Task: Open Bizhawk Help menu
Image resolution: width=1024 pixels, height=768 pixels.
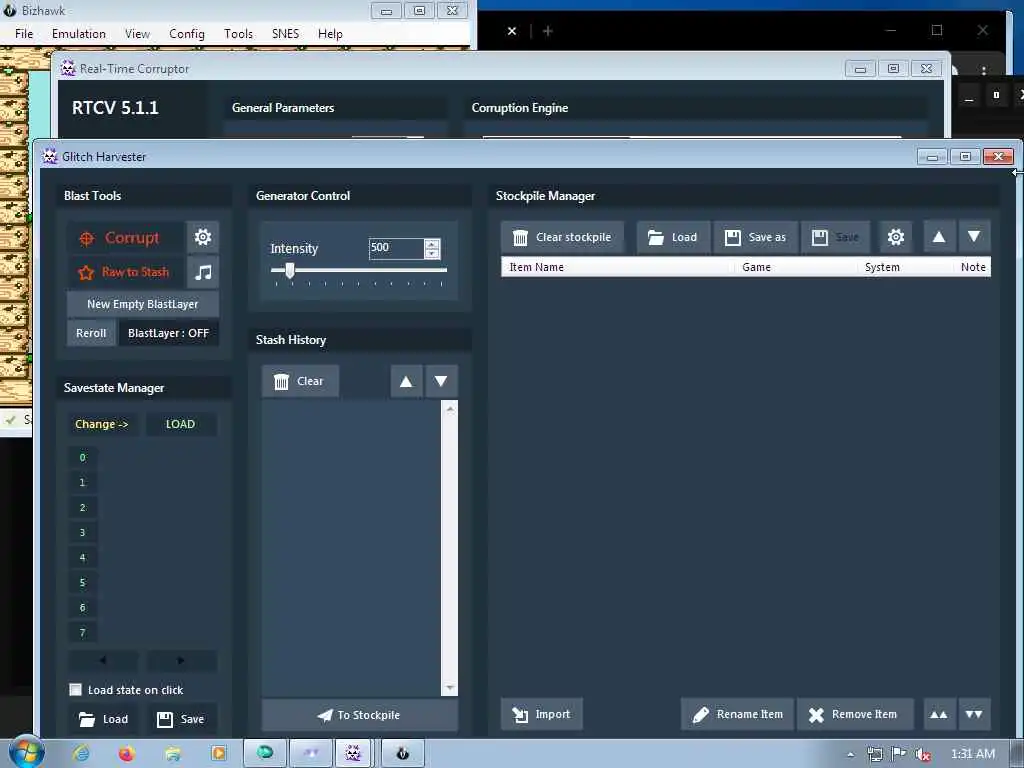Action: (x=330, y=34)
